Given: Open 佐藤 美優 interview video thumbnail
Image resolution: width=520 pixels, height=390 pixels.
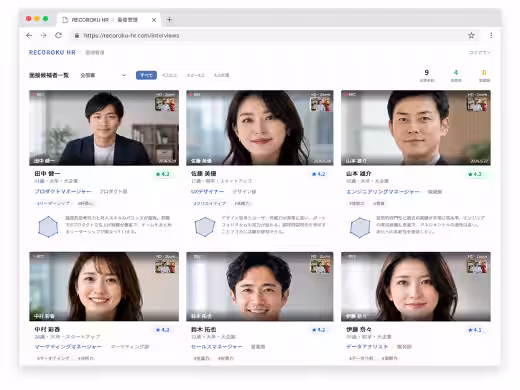Looking at the screenshot, I should point(260,128).
